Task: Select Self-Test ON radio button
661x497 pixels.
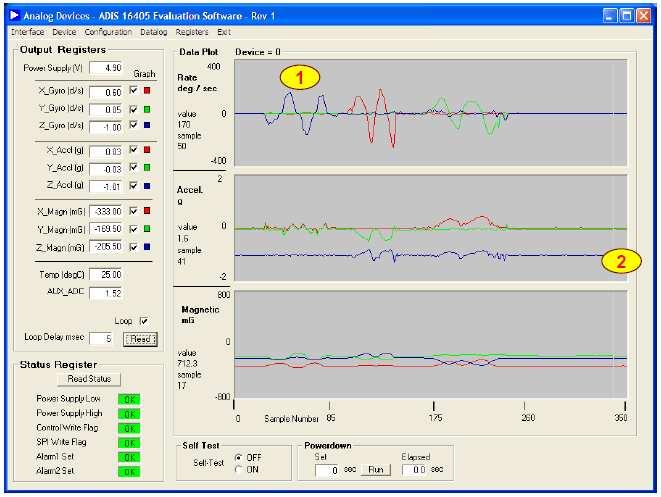Action: coord(239,469)
